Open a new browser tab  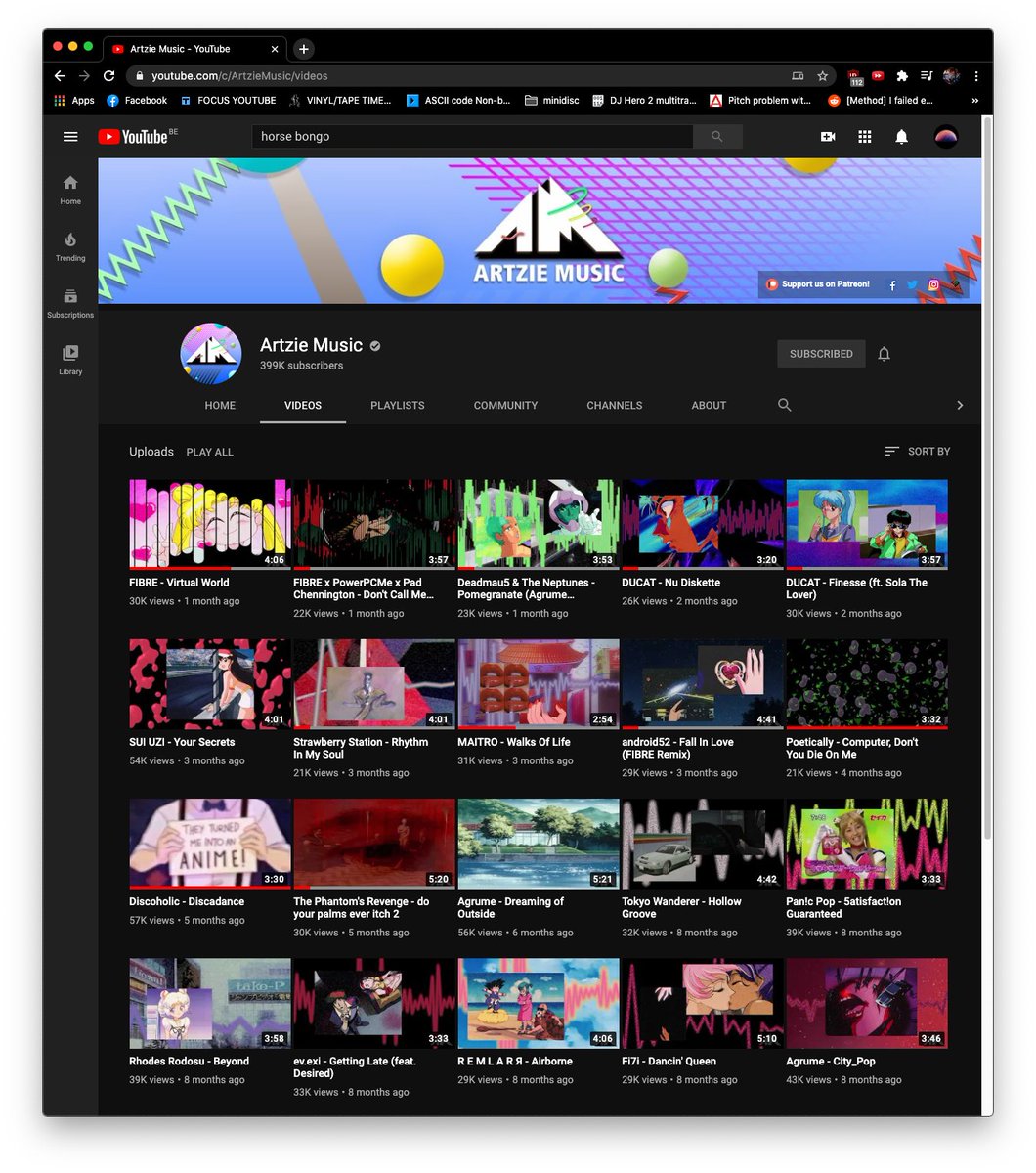point(304,48)
